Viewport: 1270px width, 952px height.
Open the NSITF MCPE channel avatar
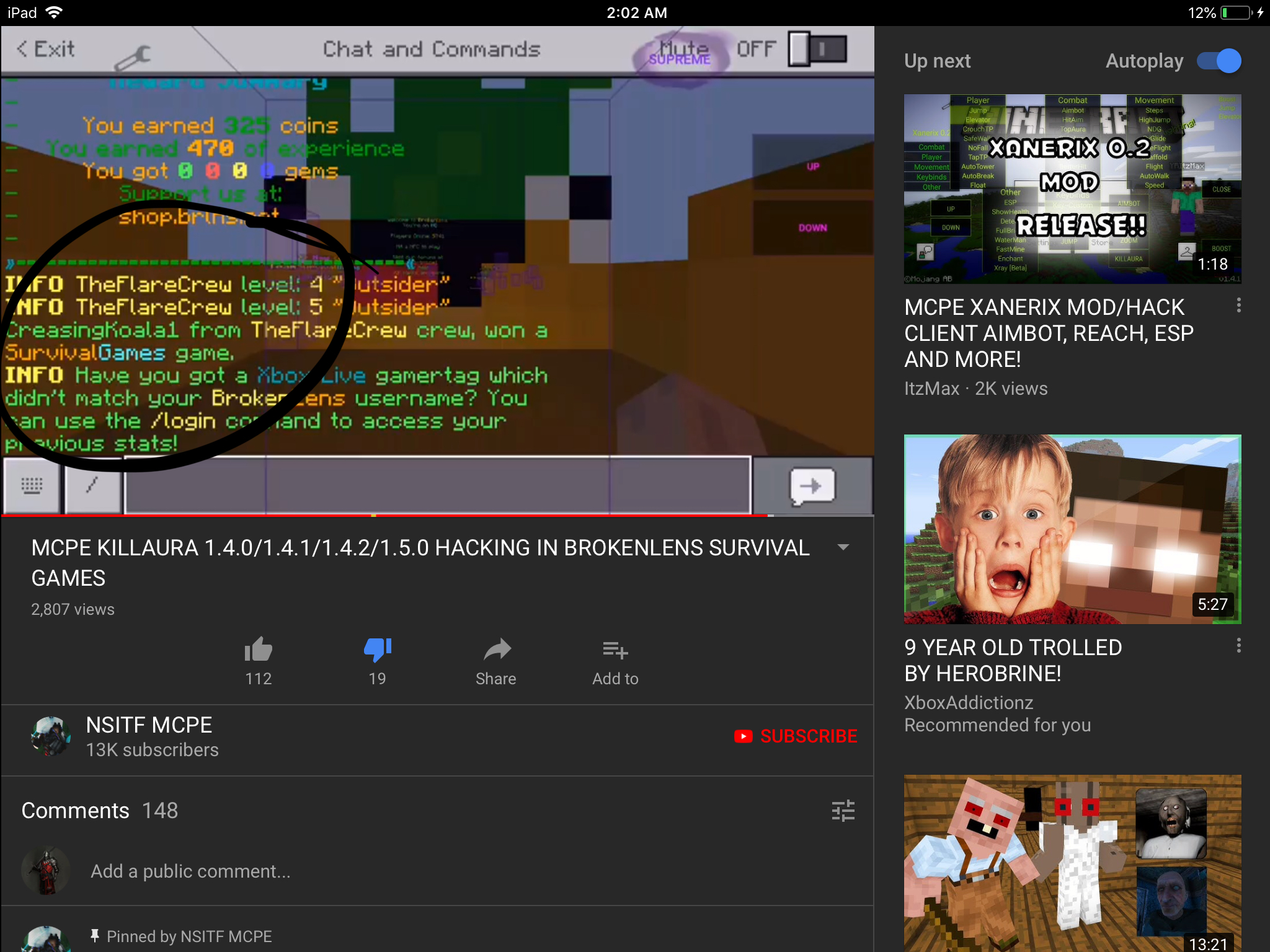51,736
